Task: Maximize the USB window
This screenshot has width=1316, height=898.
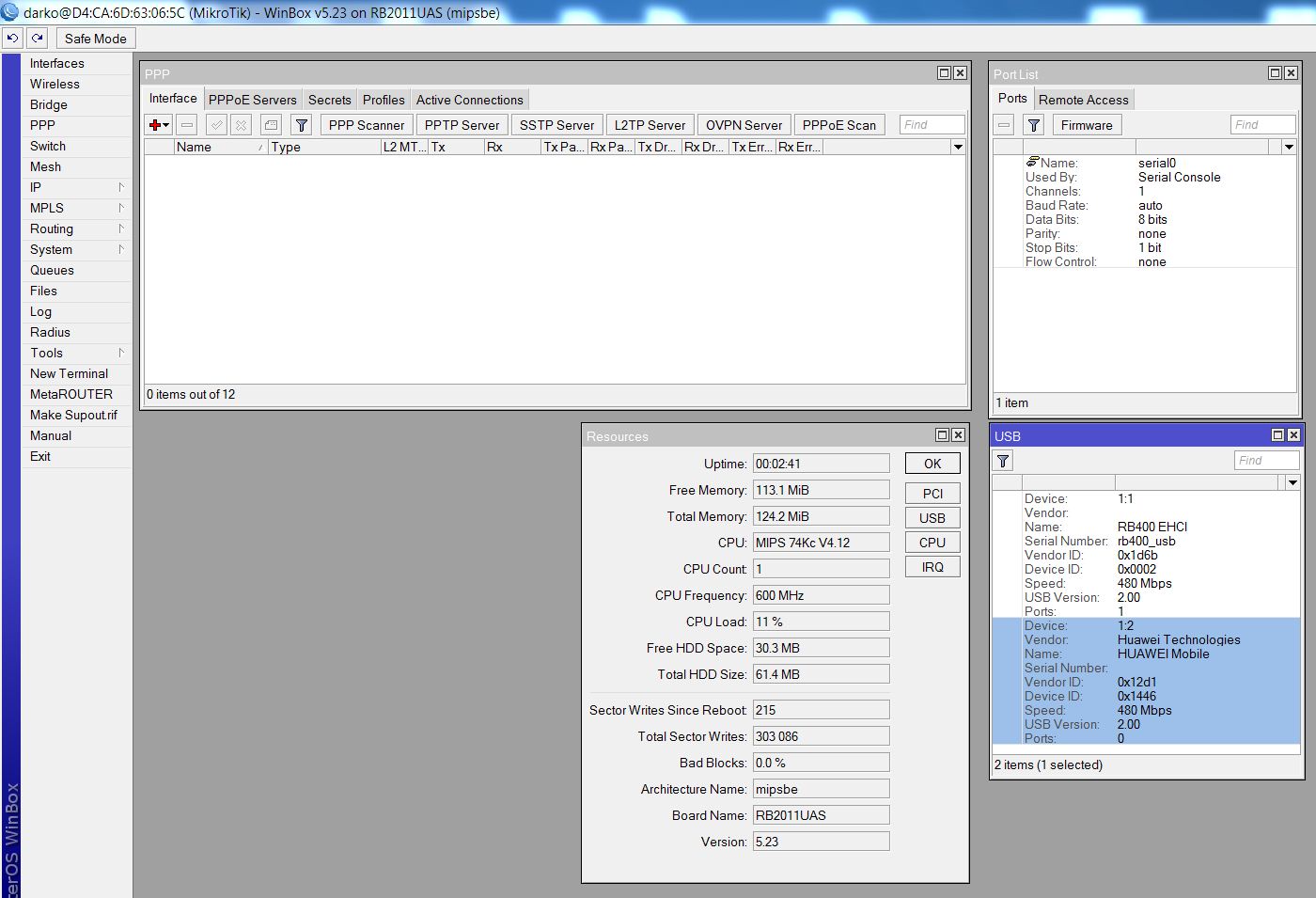Action: point(1277,435)
